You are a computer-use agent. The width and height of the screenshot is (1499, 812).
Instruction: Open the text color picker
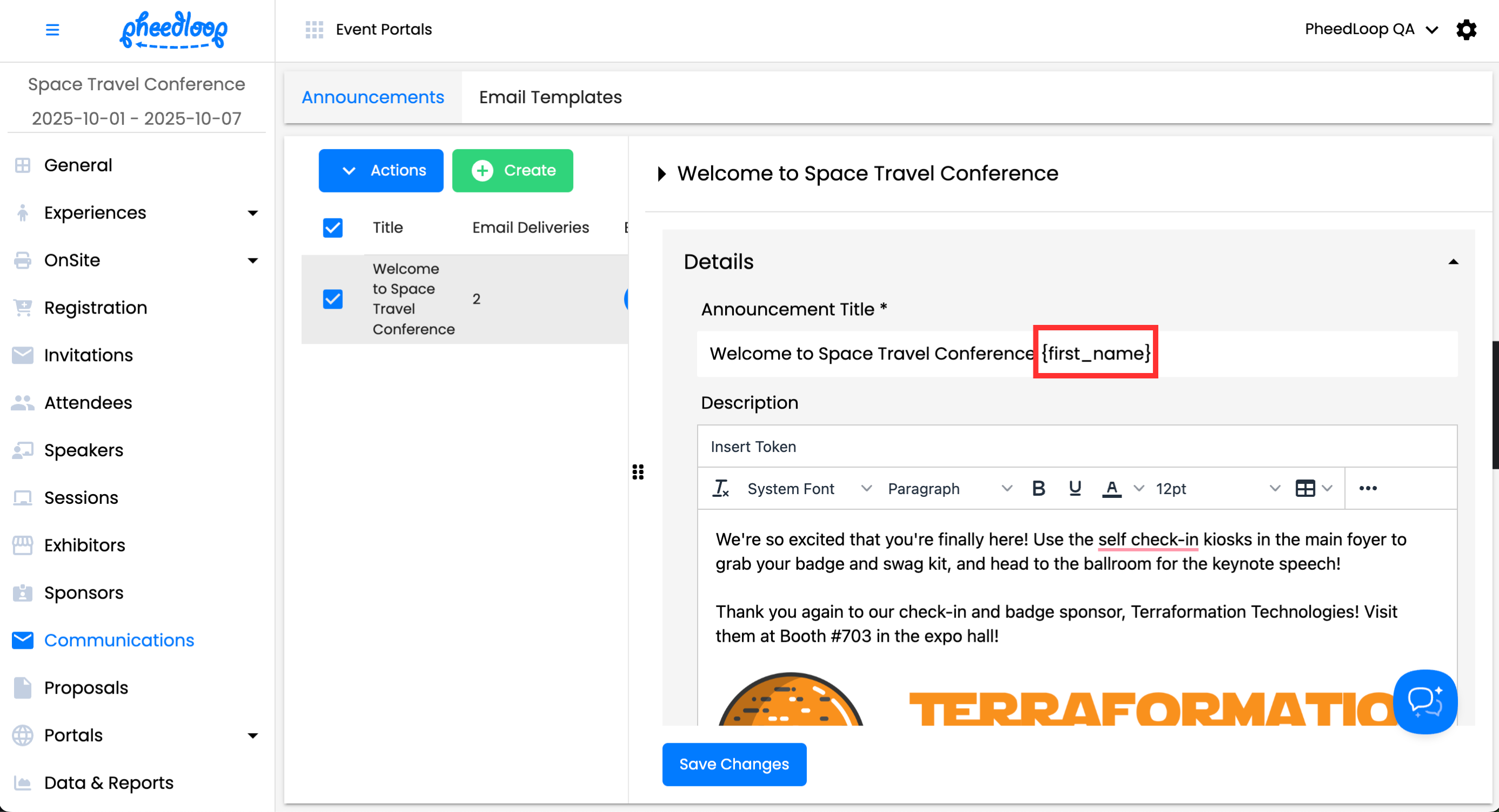pos(1111,489)
